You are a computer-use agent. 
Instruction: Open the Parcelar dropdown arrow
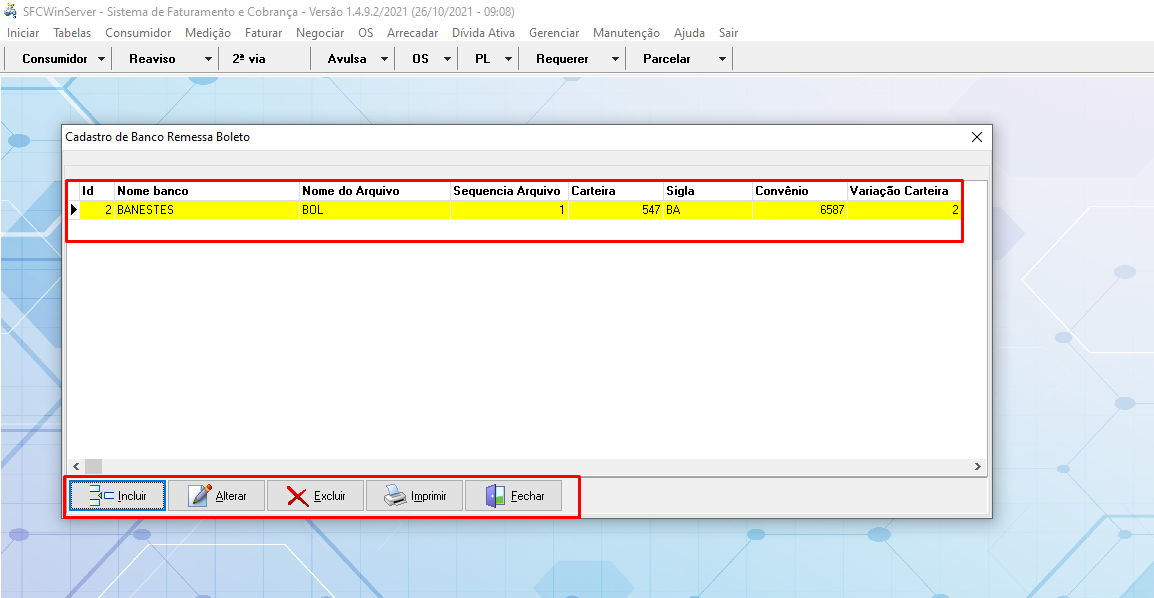722,59
